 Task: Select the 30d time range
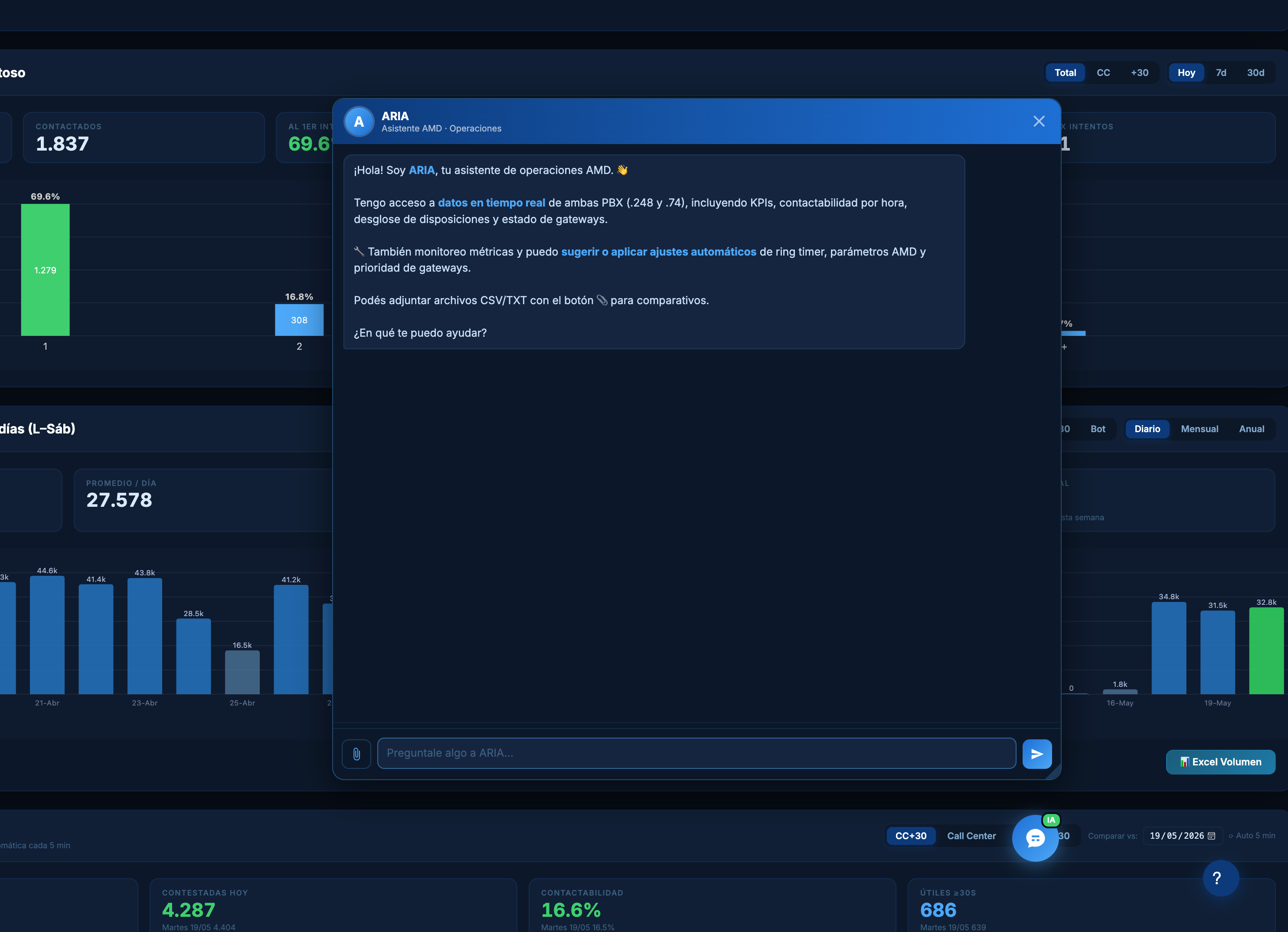click(1255, 73)
